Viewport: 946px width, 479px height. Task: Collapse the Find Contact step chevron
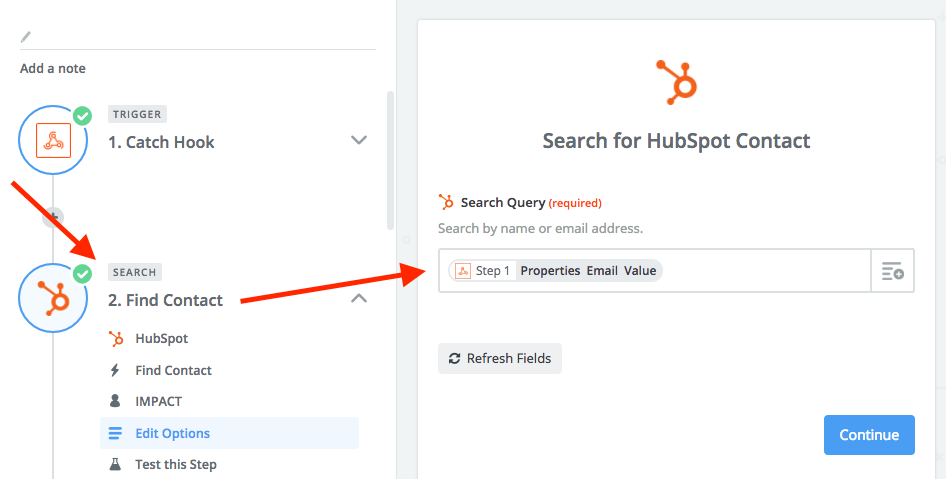pyautogui.click(x=359, y=298)
